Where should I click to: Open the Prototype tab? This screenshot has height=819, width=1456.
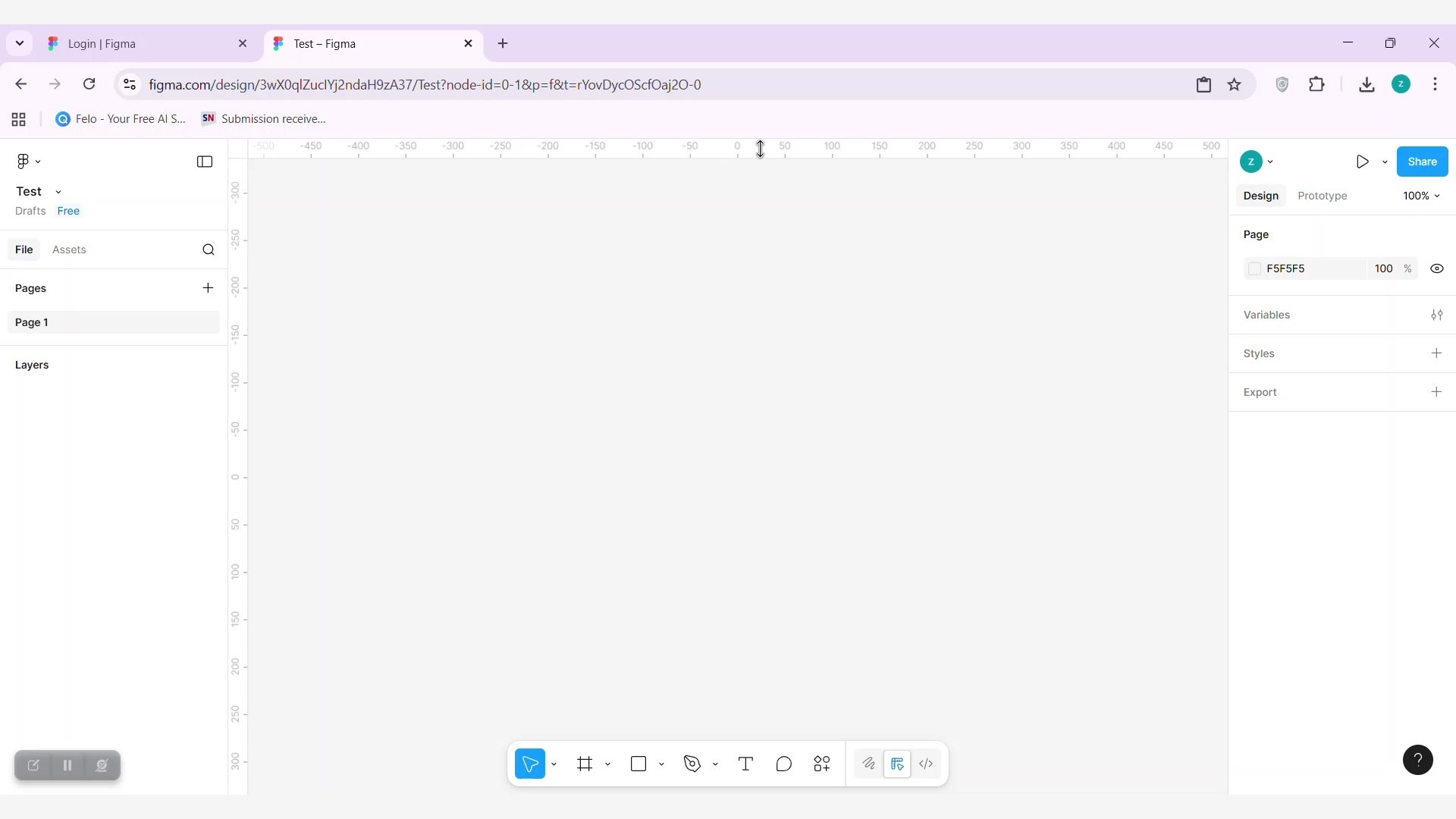click(x=1322, y=196)
